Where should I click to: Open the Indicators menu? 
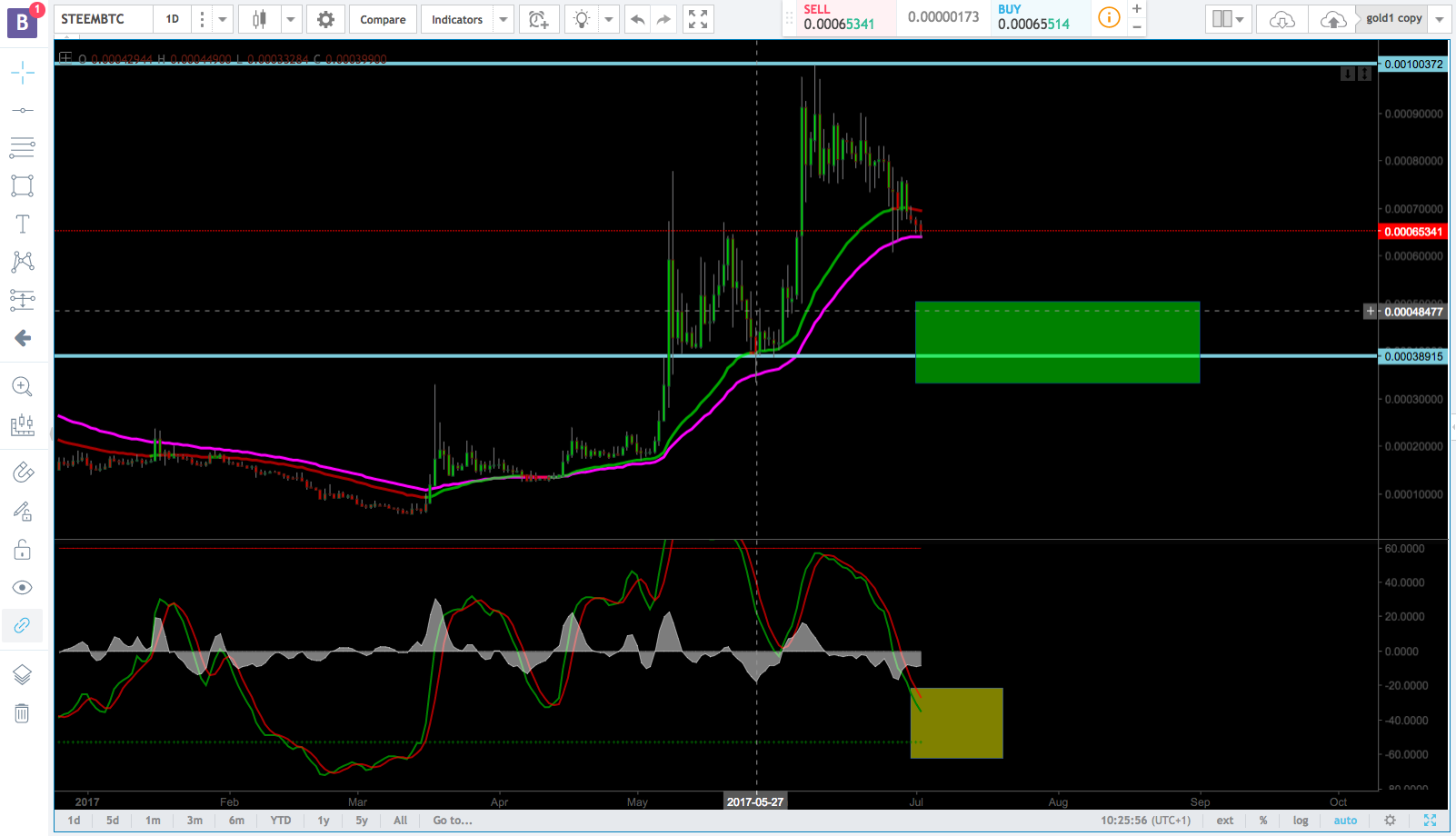click(x=457, y=19)
